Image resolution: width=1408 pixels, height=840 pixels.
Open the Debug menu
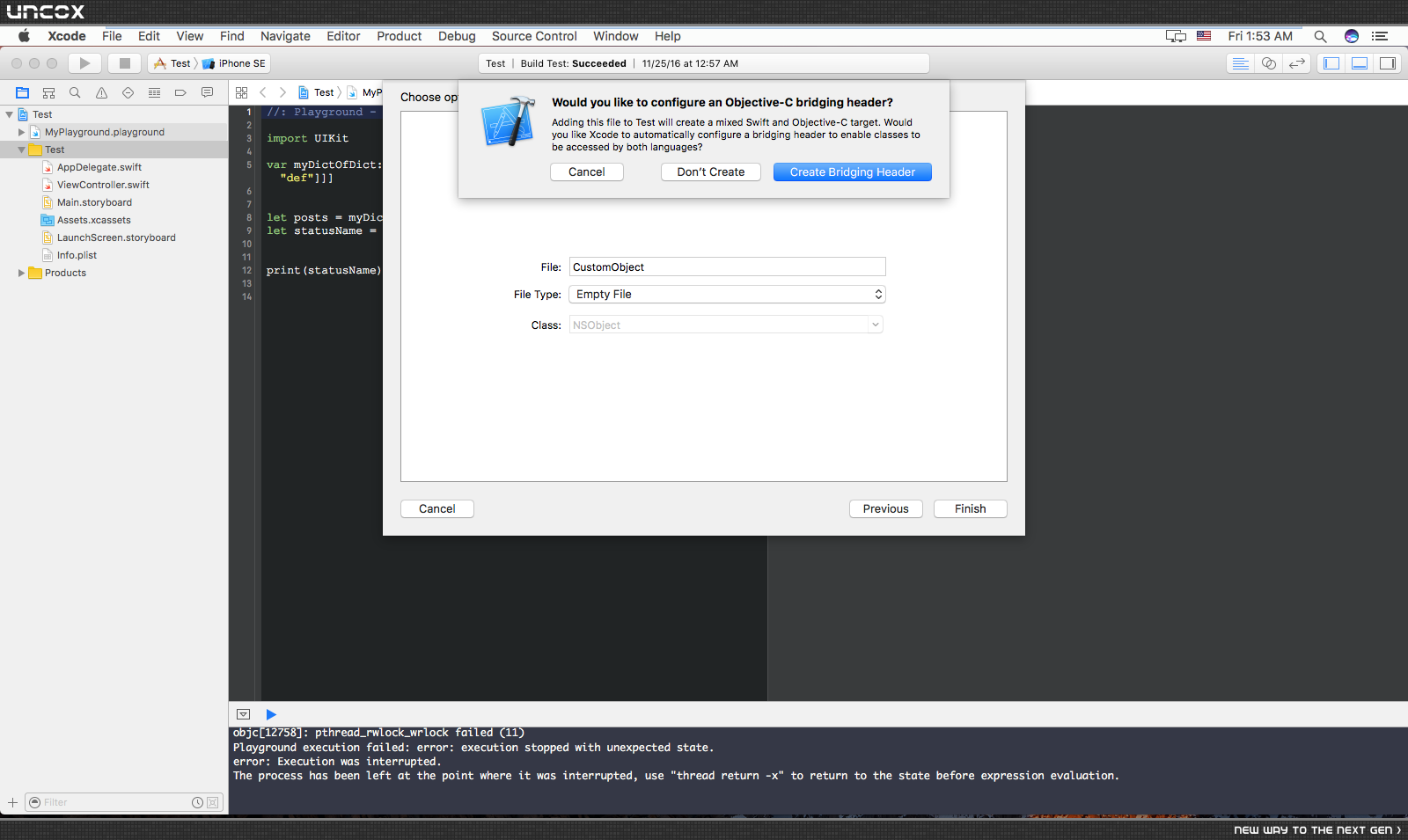click(x=457, y=36)
